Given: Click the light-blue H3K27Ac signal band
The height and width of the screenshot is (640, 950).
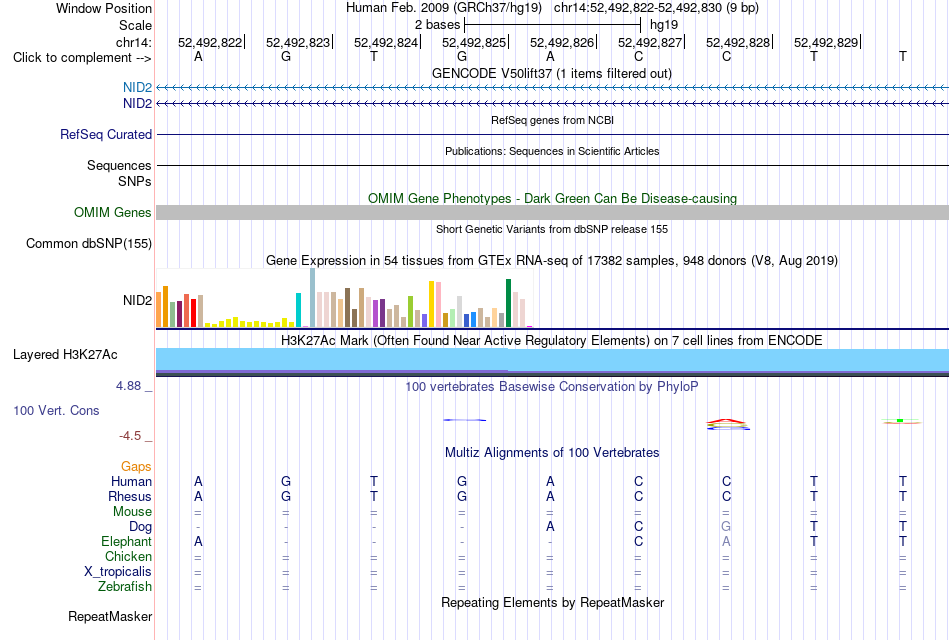Looking at the screenshot, I should pyautogui.click(x=552, y=359).
